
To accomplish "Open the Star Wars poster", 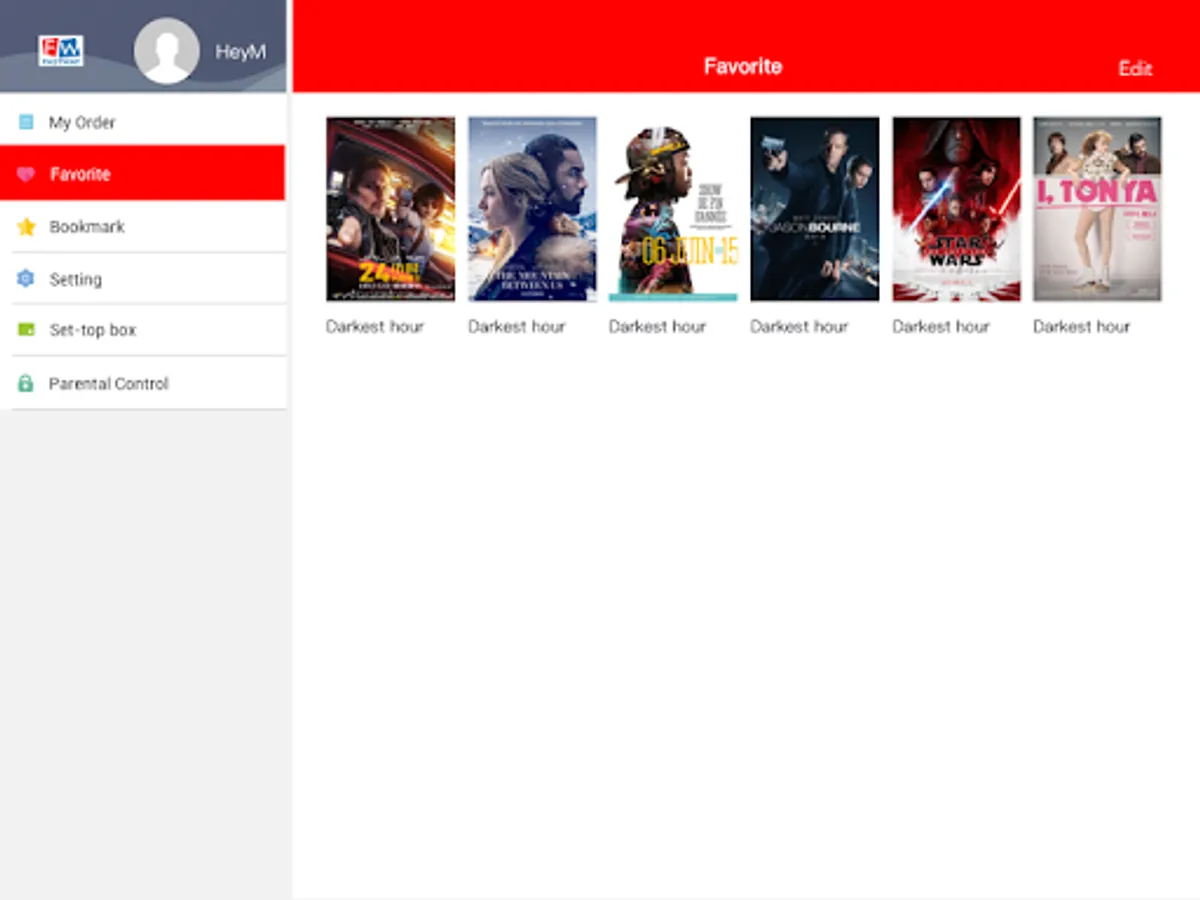I will click(957, 209).
